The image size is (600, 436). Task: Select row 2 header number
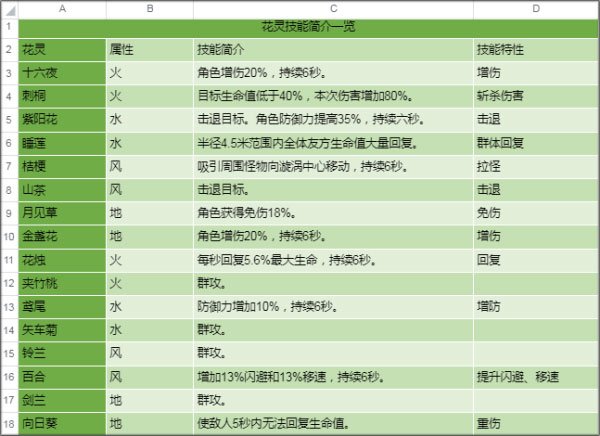8,49
